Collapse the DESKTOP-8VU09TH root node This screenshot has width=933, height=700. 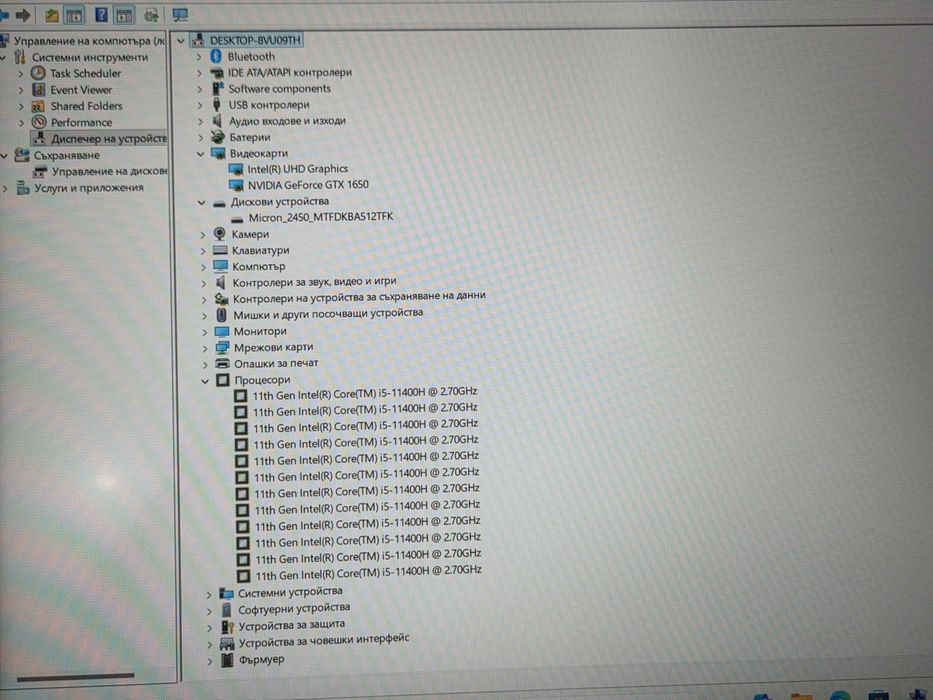(x=181, y=41)
